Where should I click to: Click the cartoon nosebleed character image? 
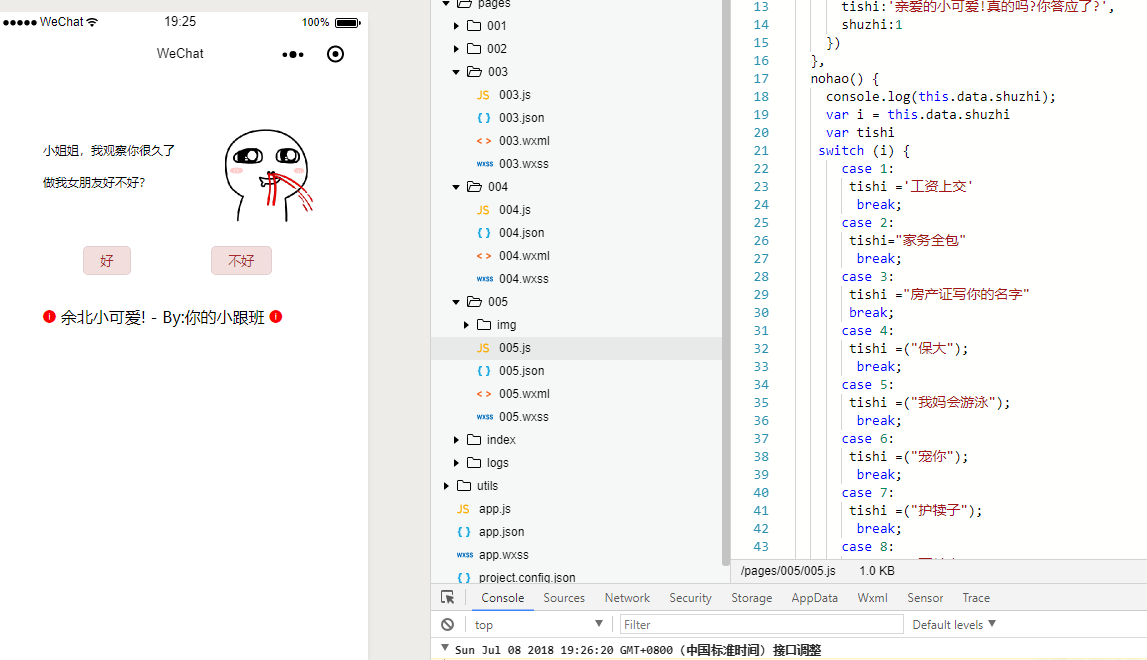point(268,176)
